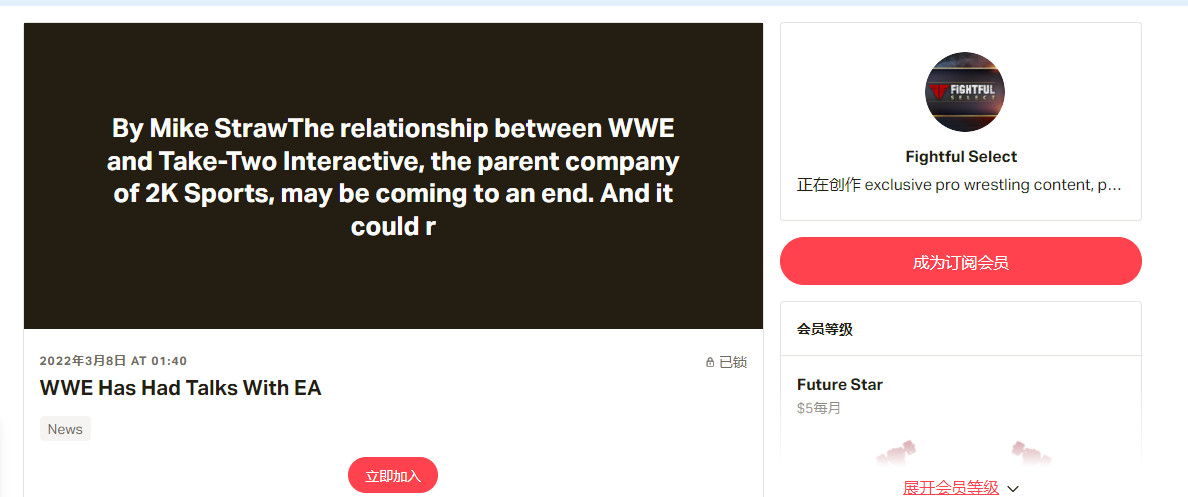This screenshot has height=497, width=1188.
Task: Click the 立即加入 join button
Action: [393, 475]
